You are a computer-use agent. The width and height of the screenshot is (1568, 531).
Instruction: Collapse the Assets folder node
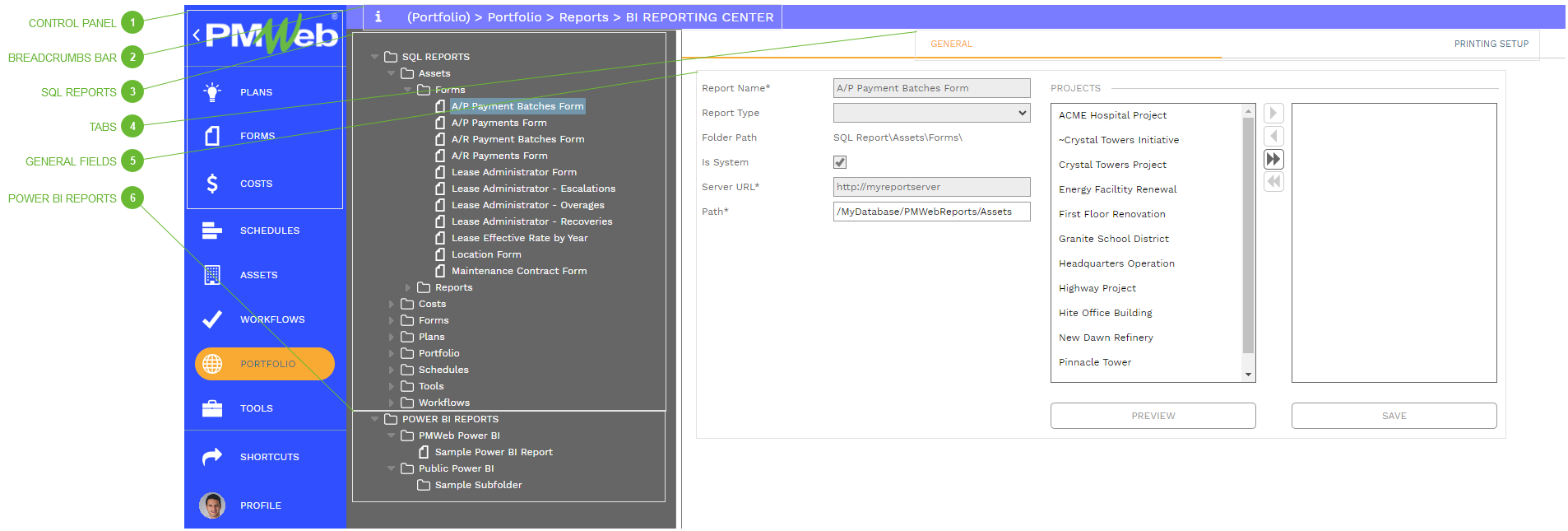[391, 73]
